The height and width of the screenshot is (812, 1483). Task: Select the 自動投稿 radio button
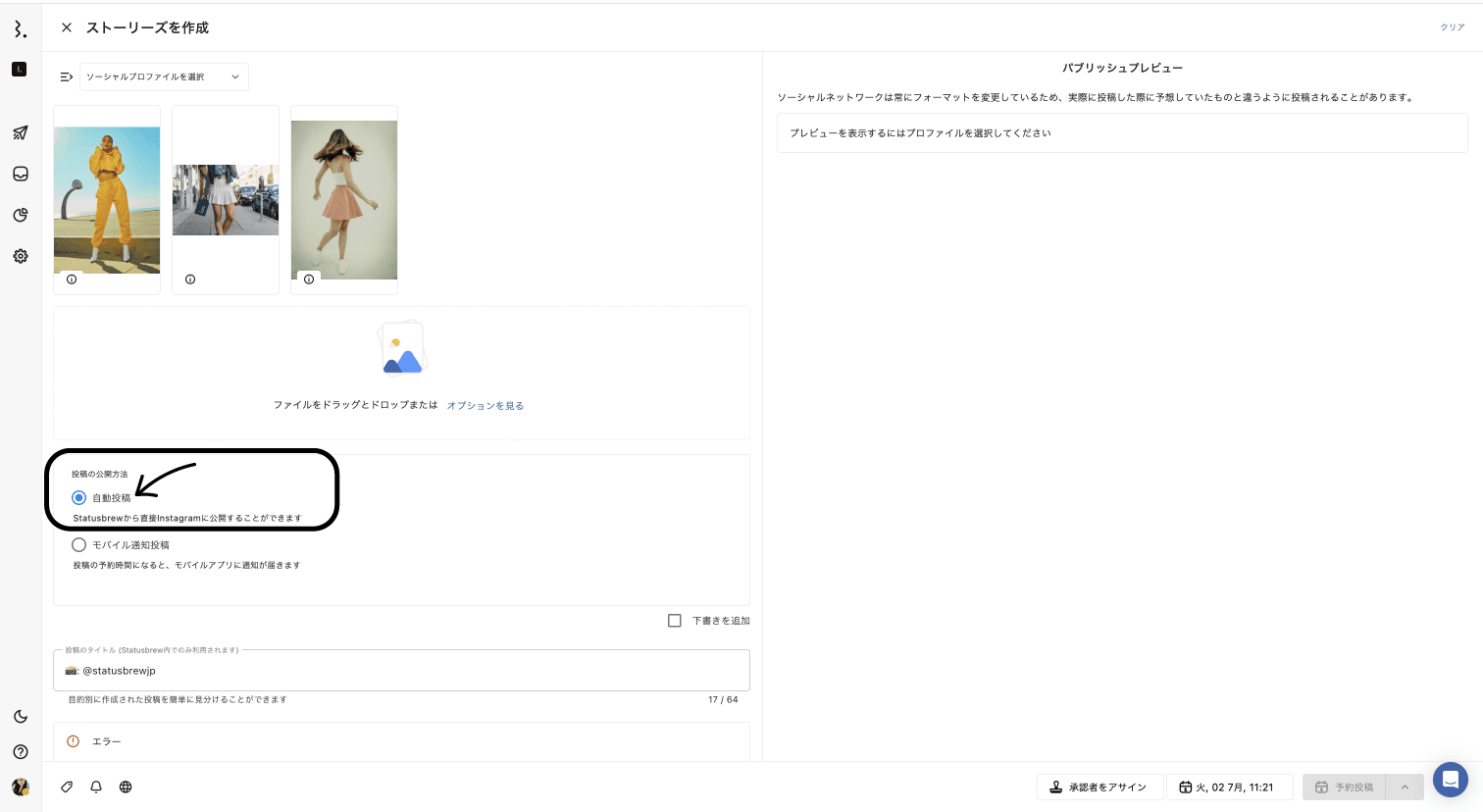79,498
